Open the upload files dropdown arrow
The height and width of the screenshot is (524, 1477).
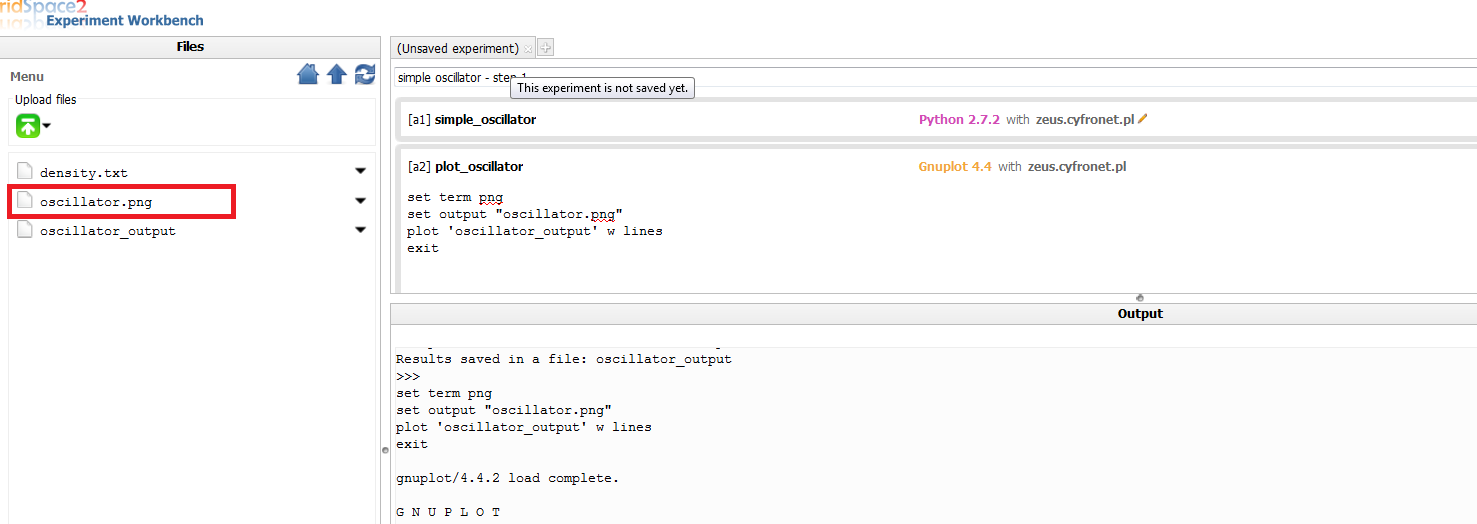[46, 127]
